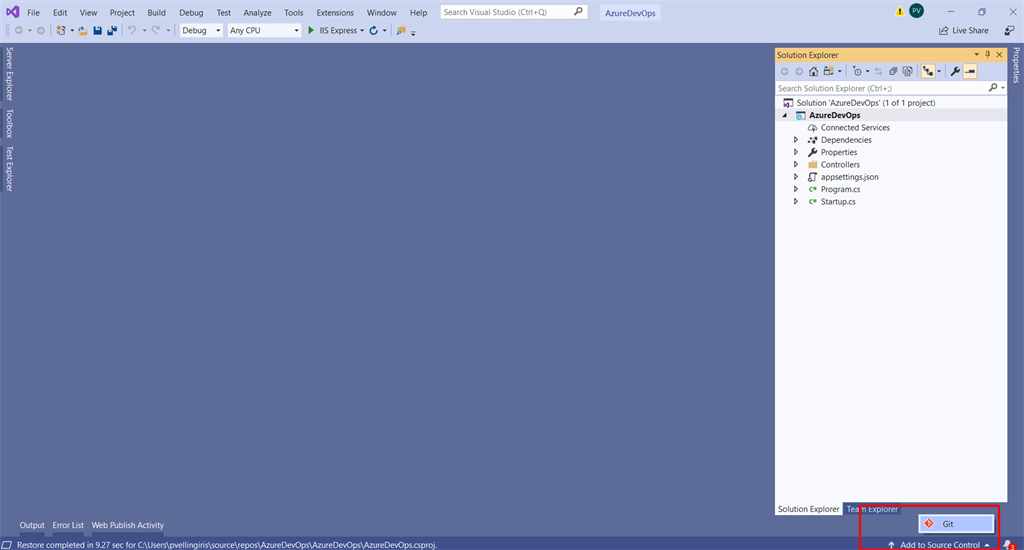This screenshot has width=1024, height=550.
Task: Expand the Controllers folder arrow
Action: 795,165
